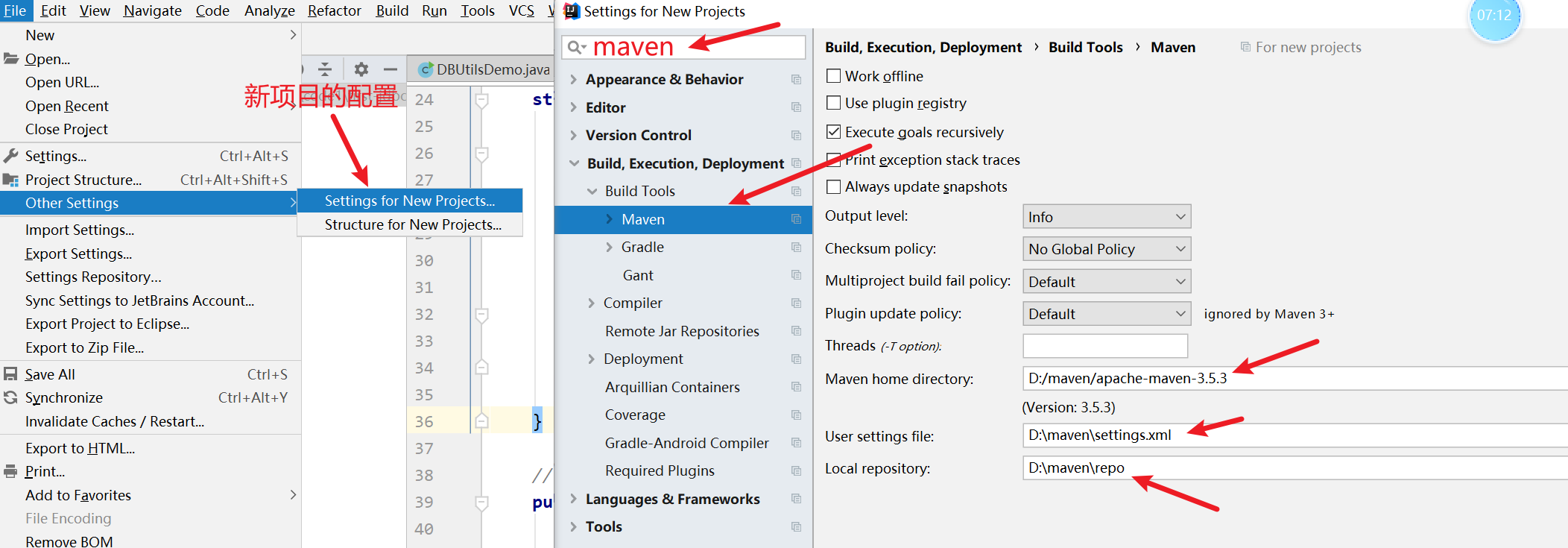The image size is (1568, 548).
Task: Open the Refactor menu
Action: (335, 10)
